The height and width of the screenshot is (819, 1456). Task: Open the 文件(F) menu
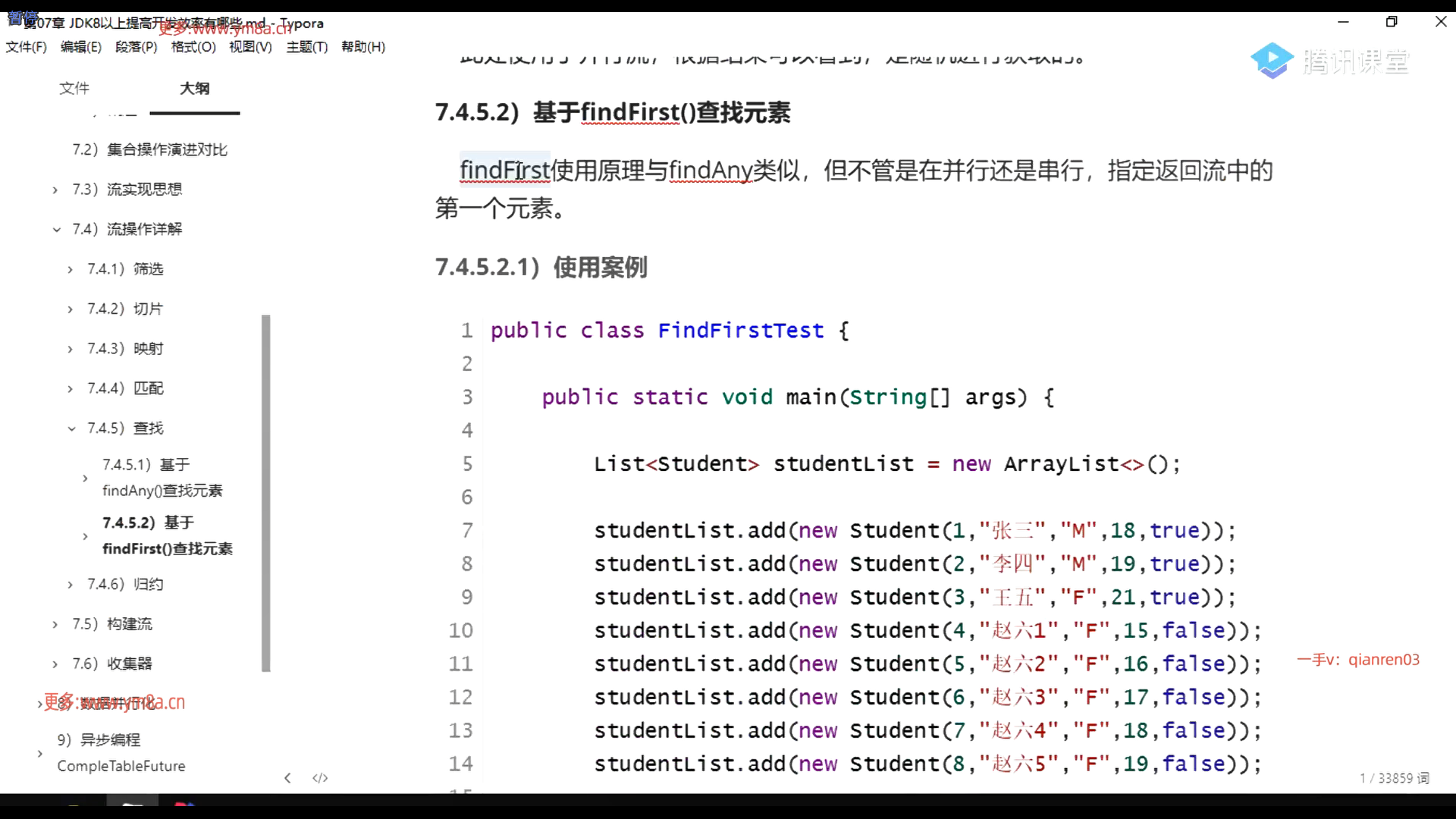pyautogui.click(x=27, y=47)
